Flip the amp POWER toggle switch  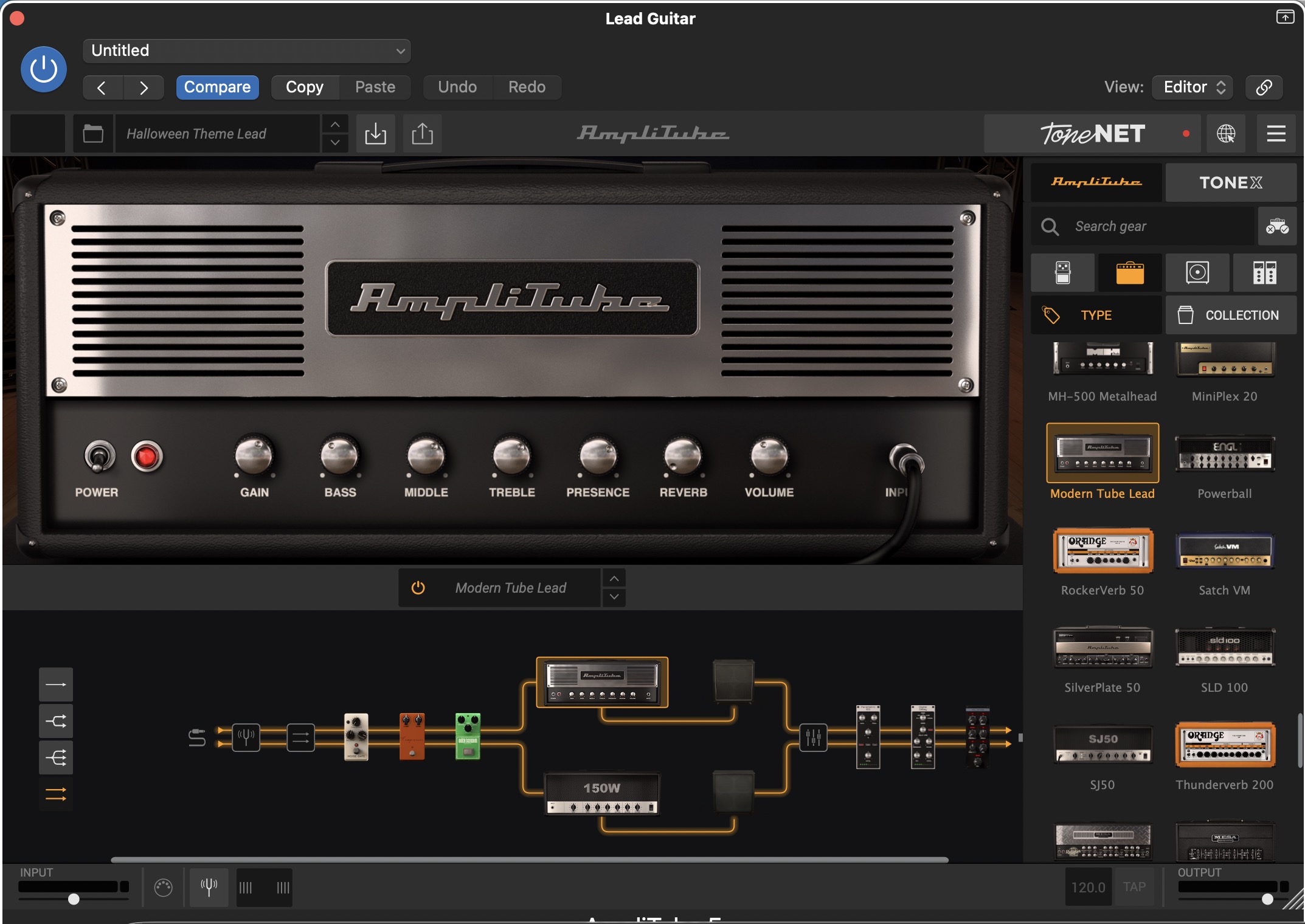pyautogui.click(x=99, y=457)
